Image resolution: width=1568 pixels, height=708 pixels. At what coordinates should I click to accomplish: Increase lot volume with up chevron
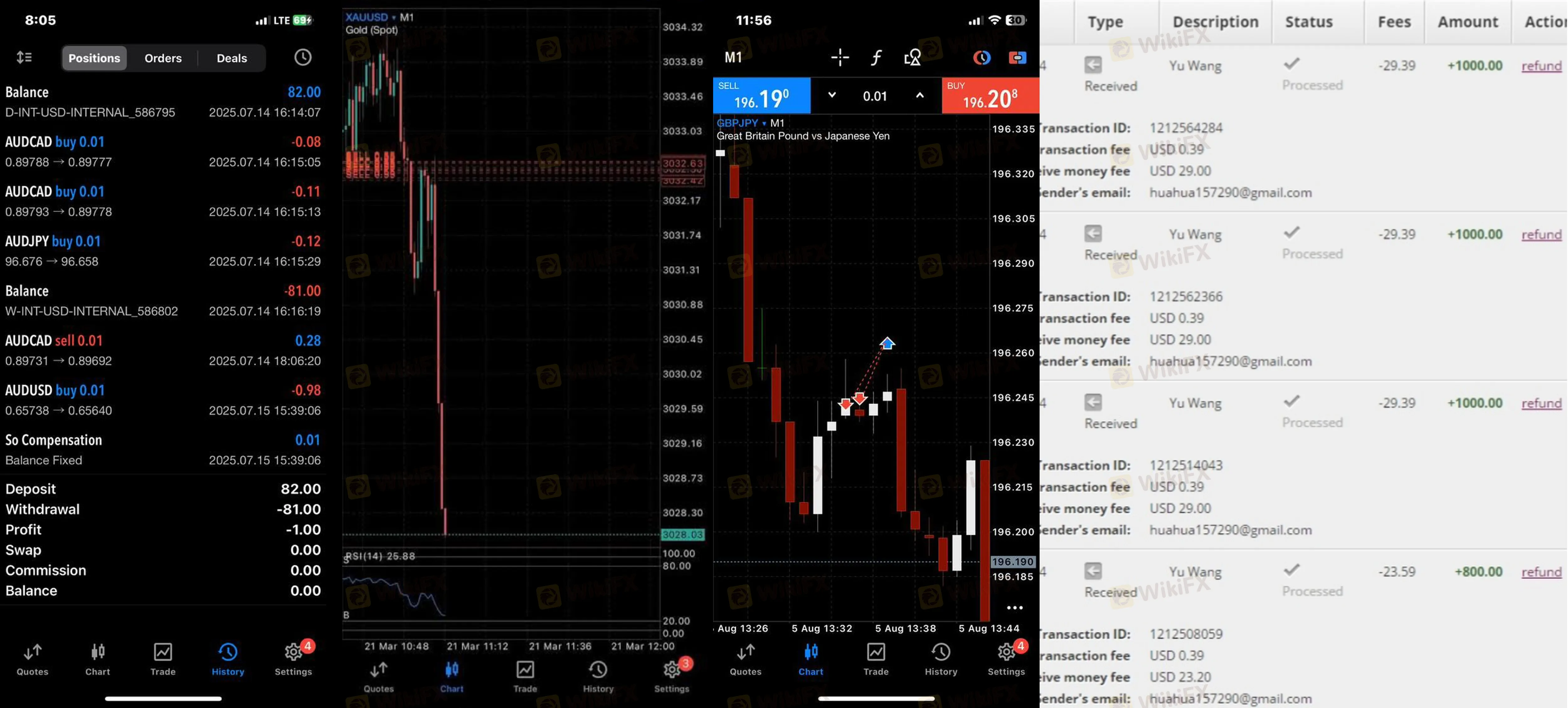click(919, 96)
